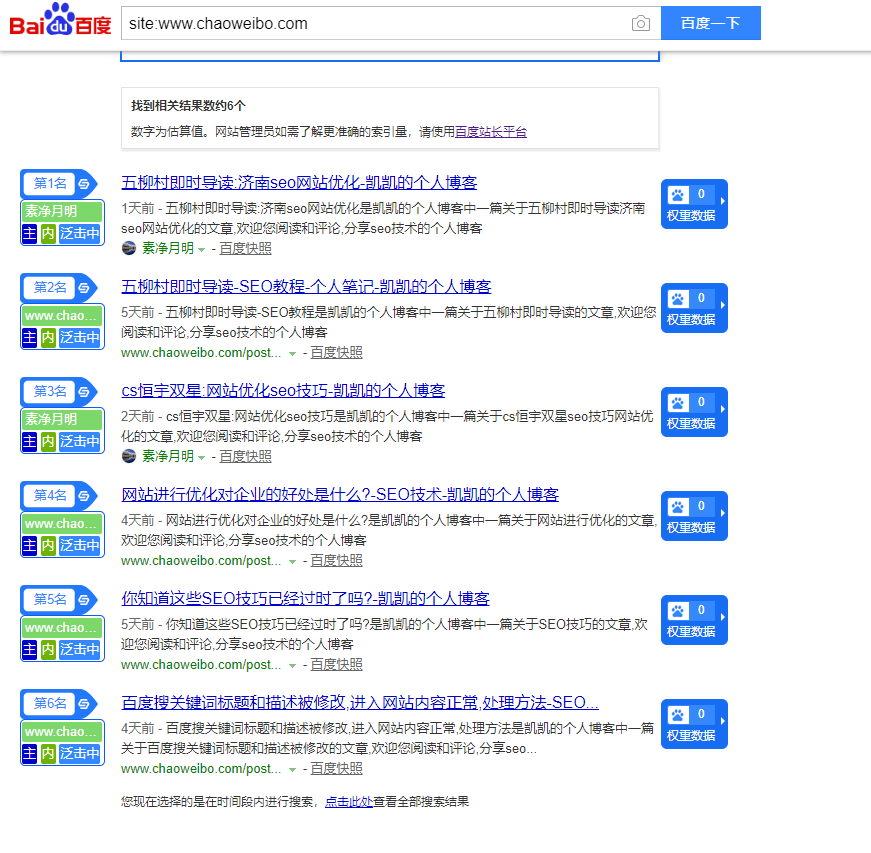Click 权重数据 paw icon for sixth result

pyautogui.click(x=678, y=714)
